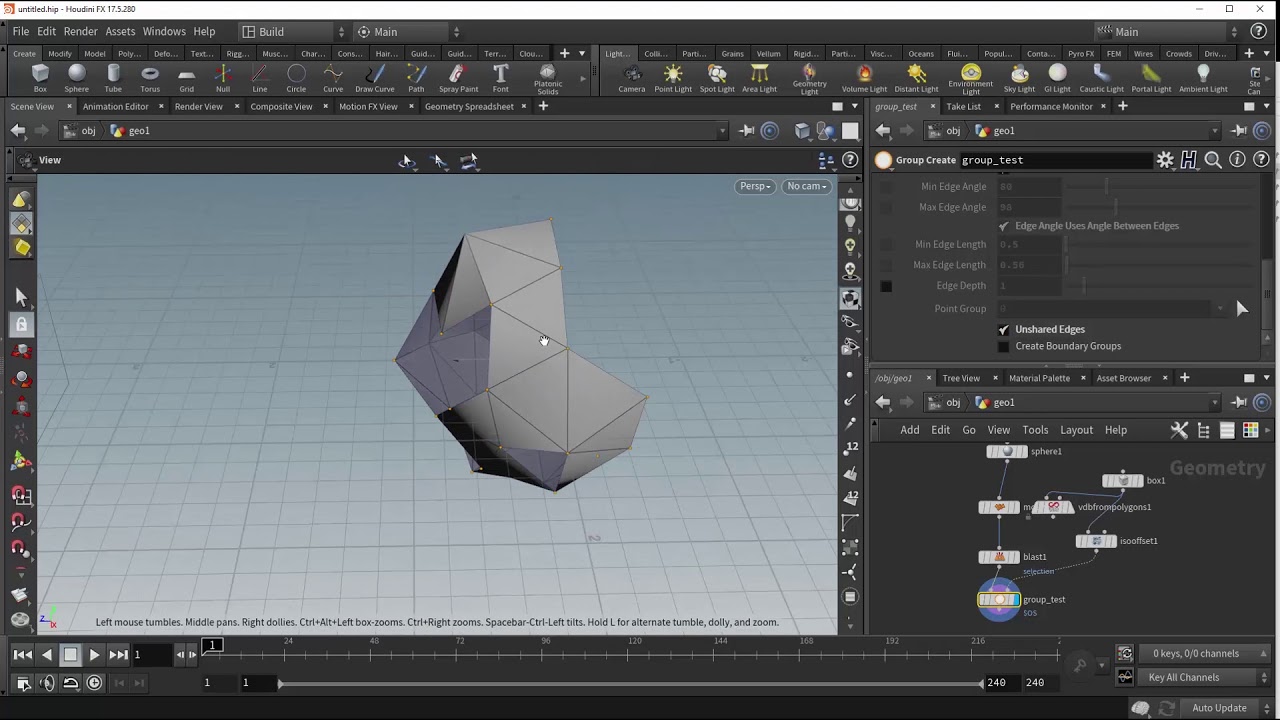
Task: Disable the Unshared Edges checkbox
Action: click(x=1003, y=329)
